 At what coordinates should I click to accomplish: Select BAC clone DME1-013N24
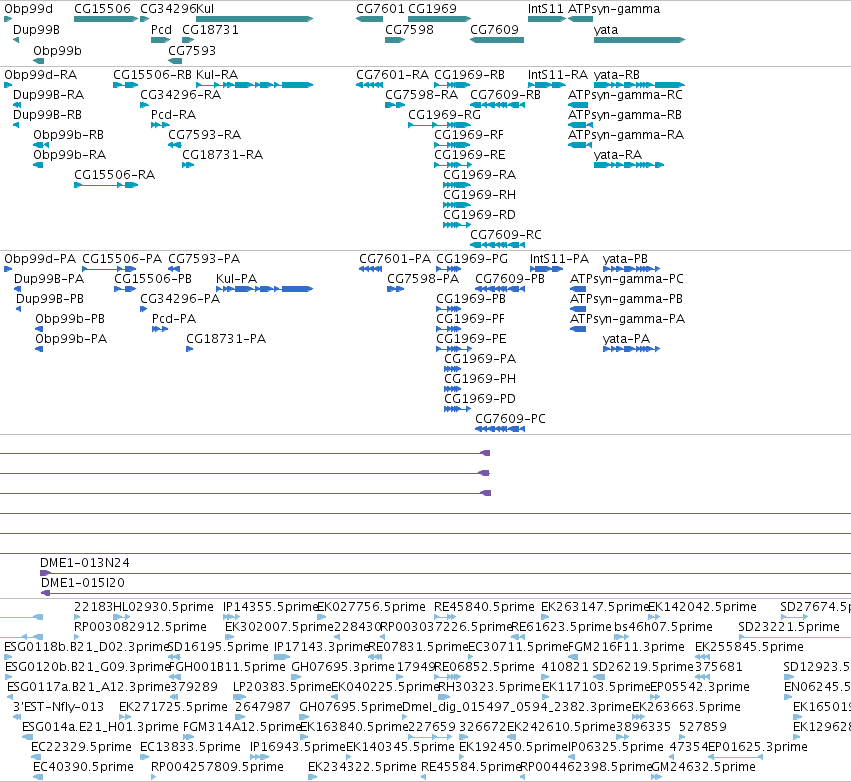click(x=85, y=563)
